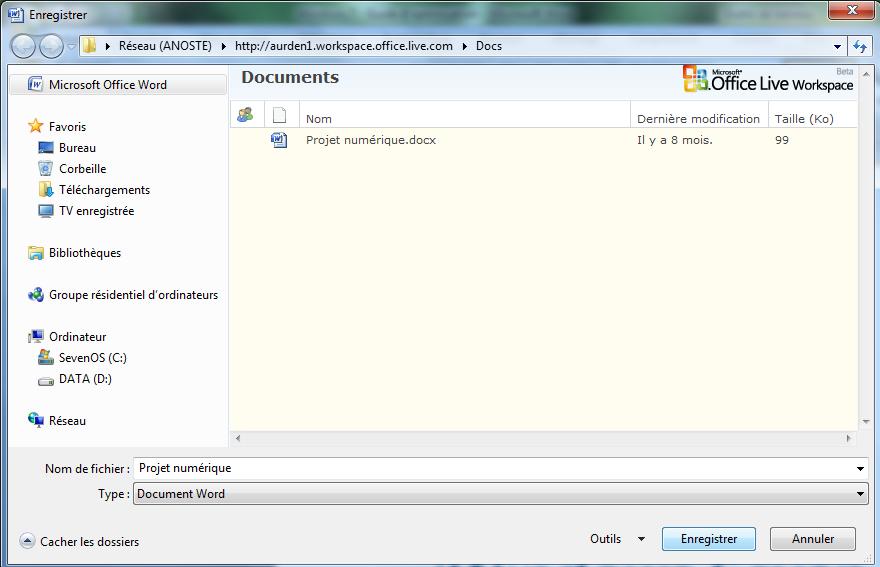880x567 pixels.
Task: Click in the Nom de fichier input field
Action: click(494, 468)
